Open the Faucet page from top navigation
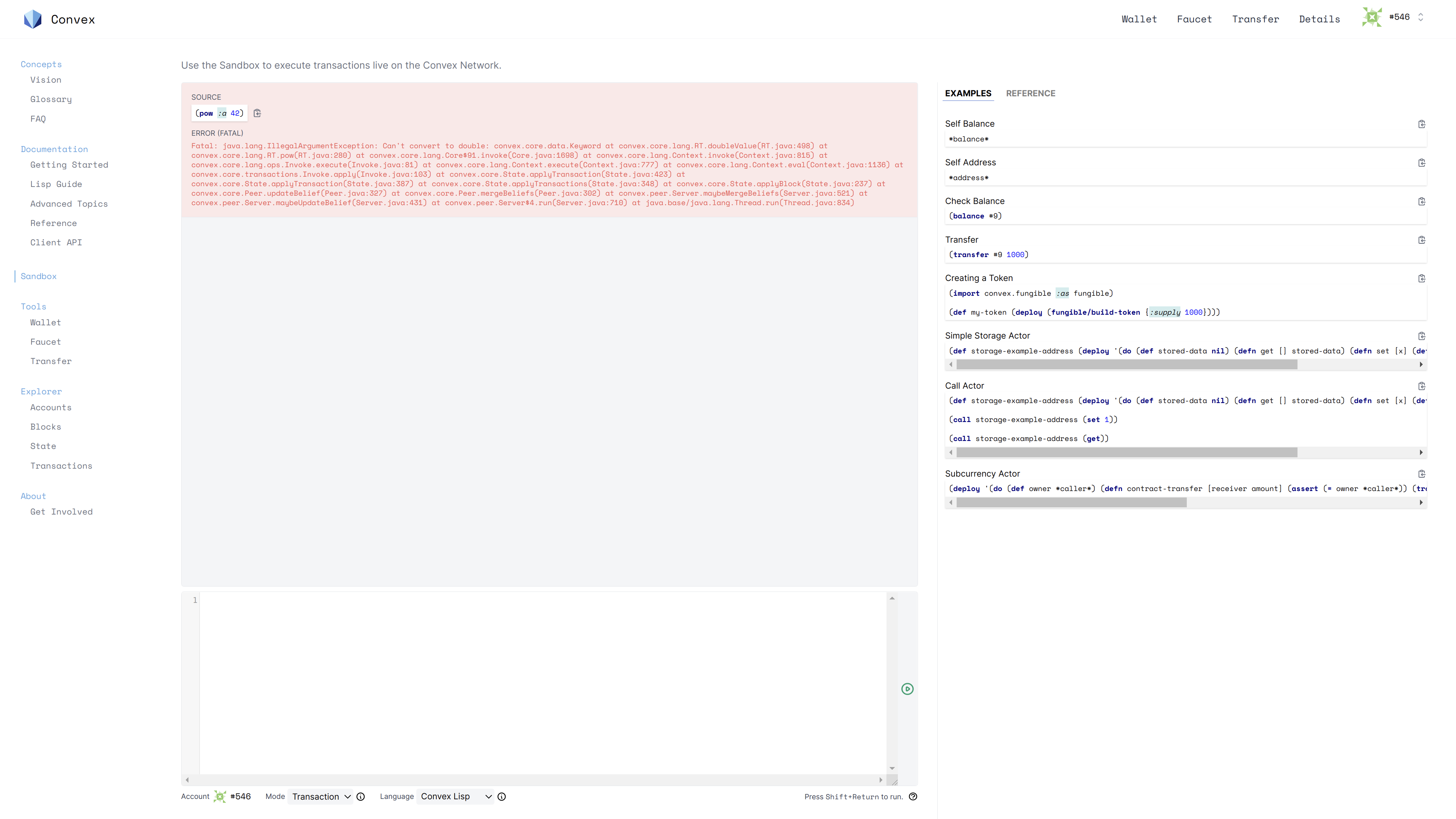Viewport: 1456px width, 819px height. point(1194,19)
